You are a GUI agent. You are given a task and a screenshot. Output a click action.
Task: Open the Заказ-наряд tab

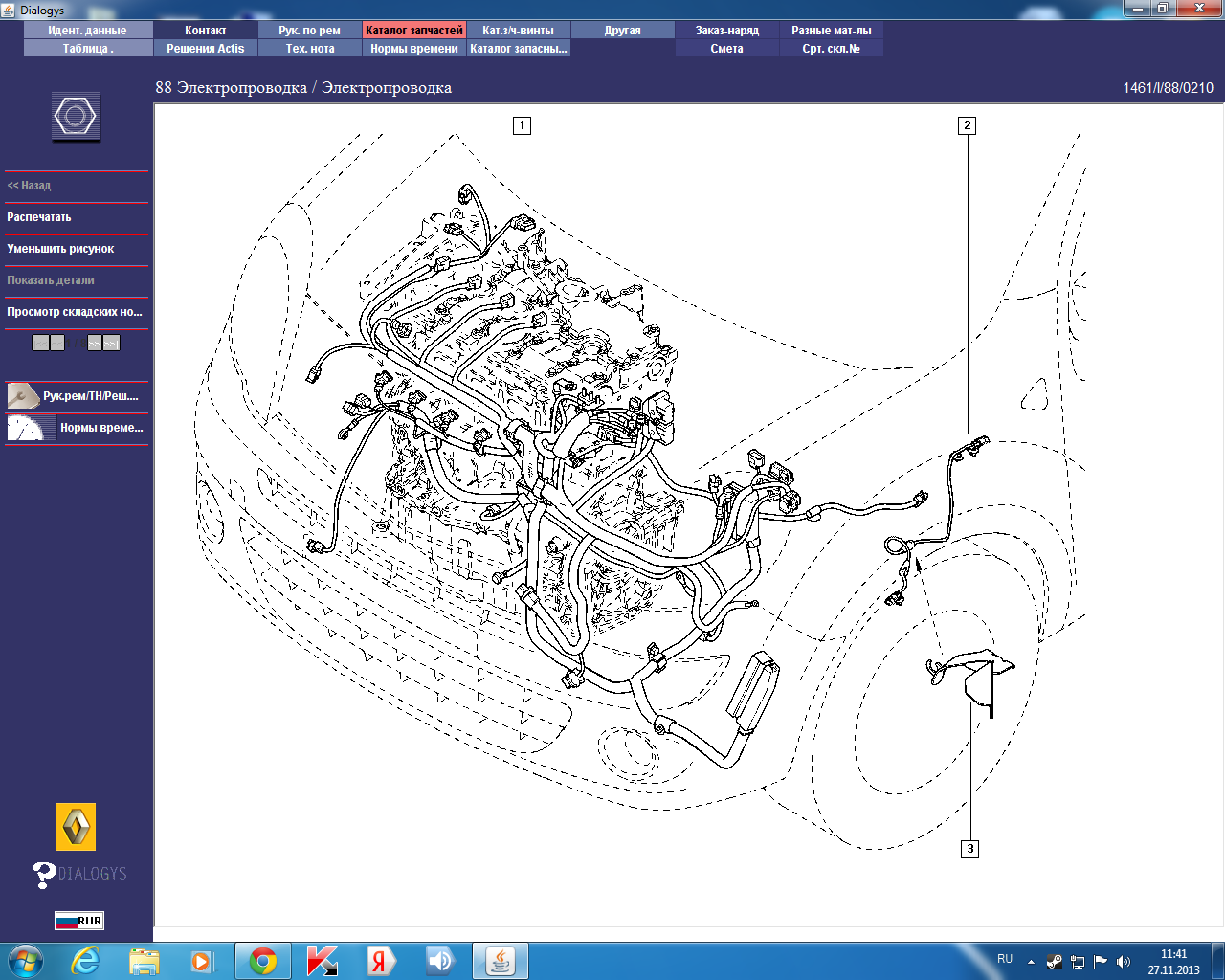[x=727, y=31]
